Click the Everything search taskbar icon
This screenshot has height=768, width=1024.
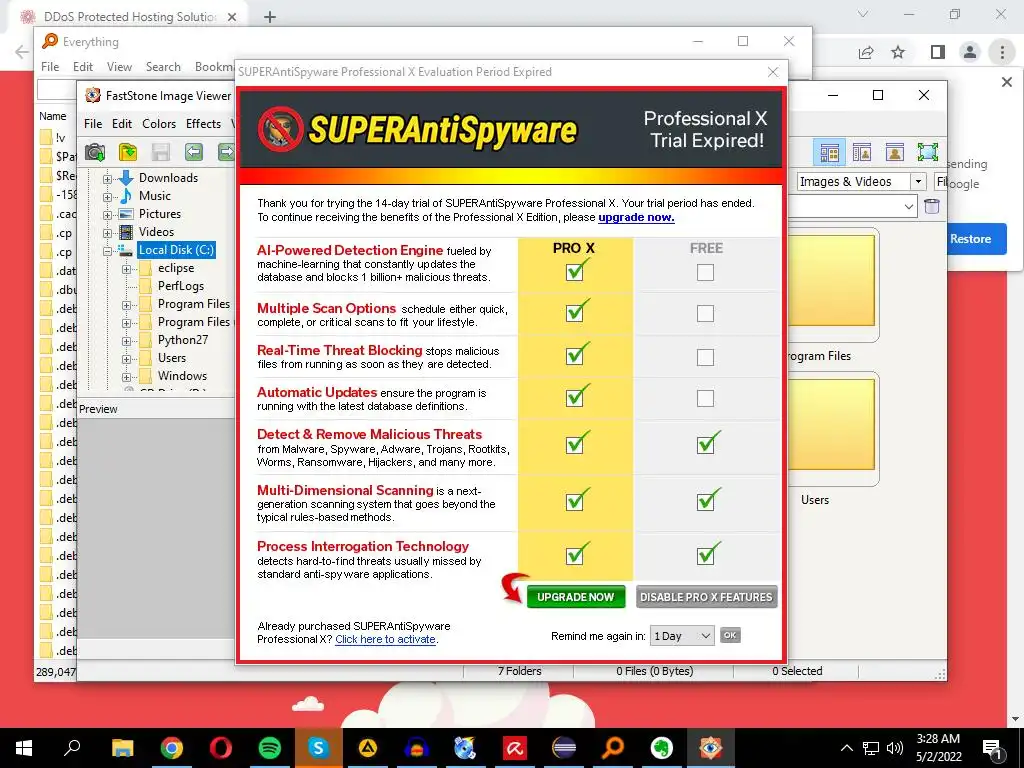613,747
